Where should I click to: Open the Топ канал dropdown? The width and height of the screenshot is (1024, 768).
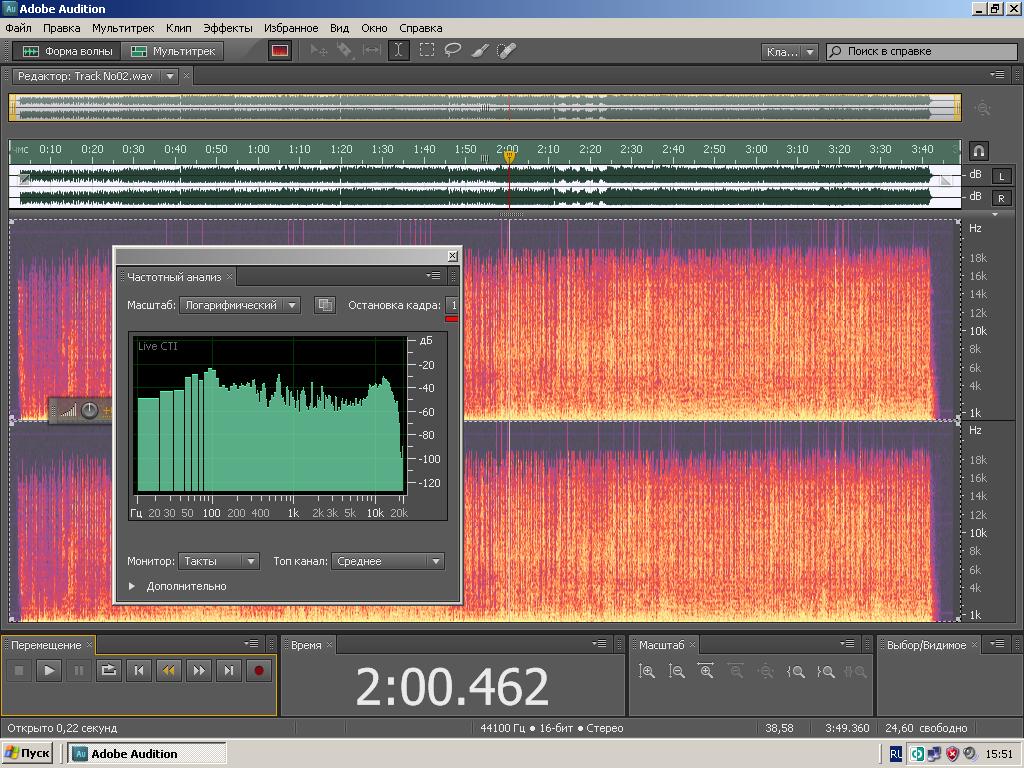[x=388, y=562]
